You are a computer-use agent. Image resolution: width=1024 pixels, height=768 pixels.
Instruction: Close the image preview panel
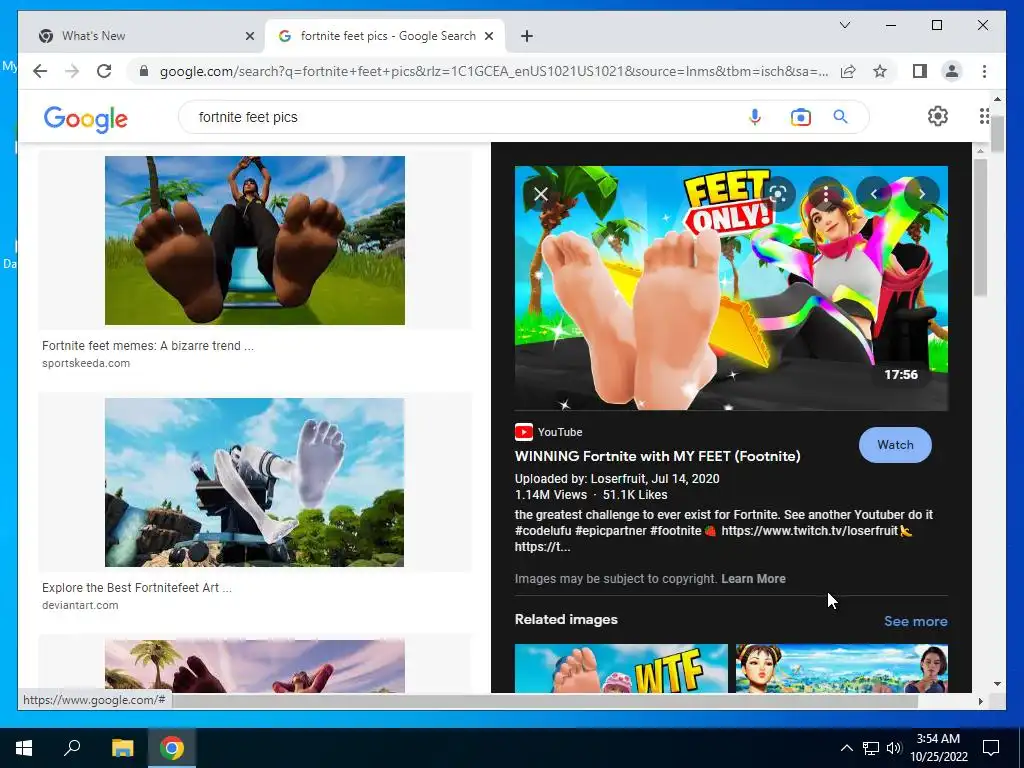coord(541,194)
